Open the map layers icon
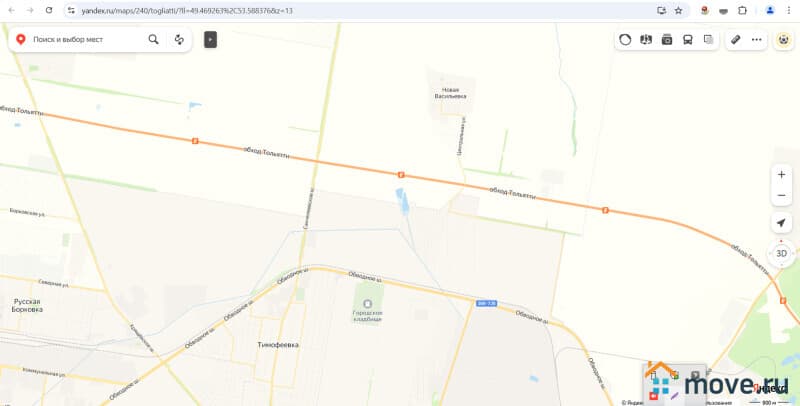Image resolution: width=800 pixels, height=406 pixels. 709,40
